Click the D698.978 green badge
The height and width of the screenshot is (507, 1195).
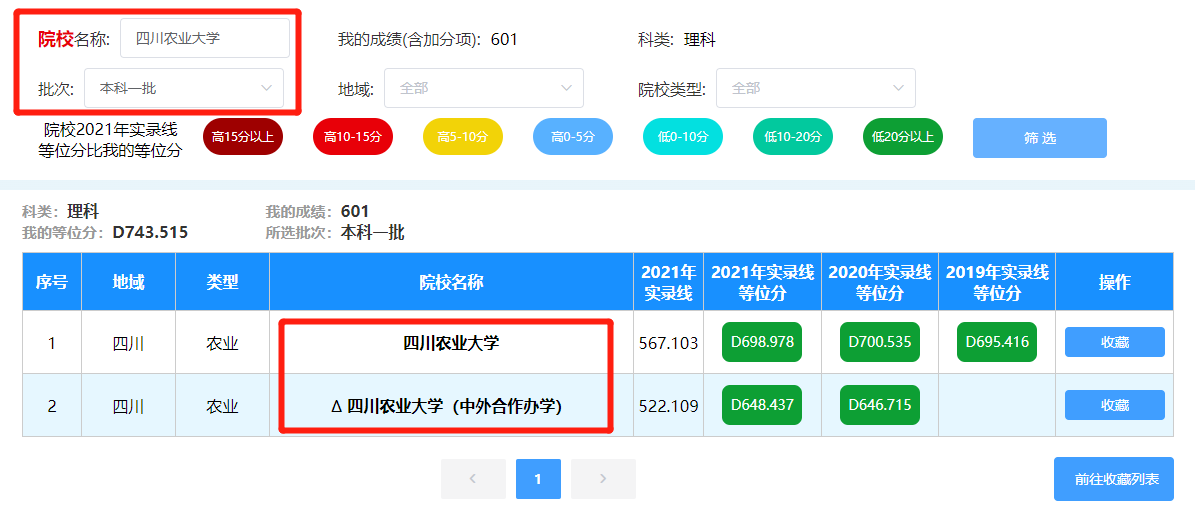coord(762,342)
